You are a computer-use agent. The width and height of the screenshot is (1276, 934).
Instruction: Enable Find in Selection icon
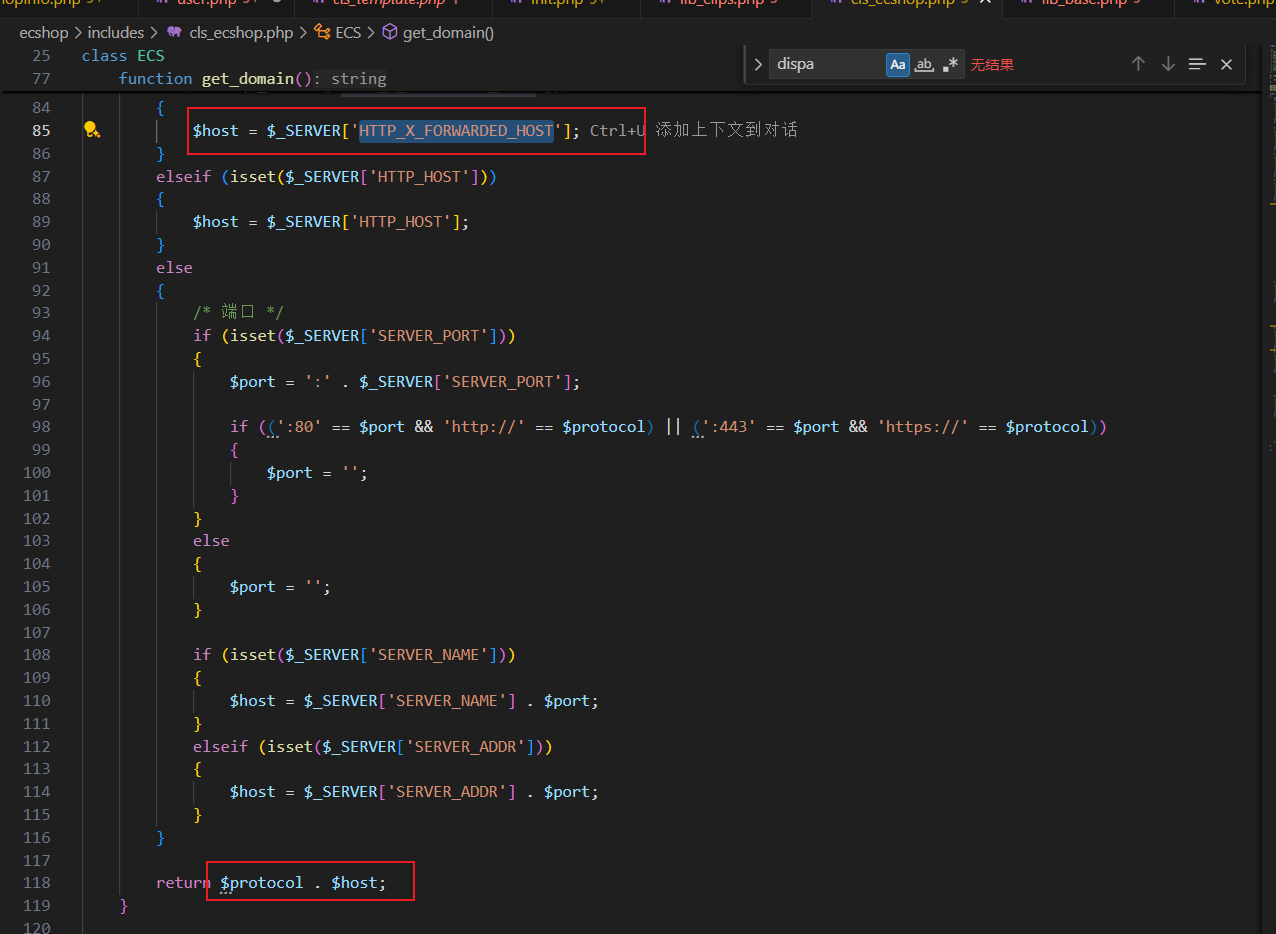[1197, 64]
